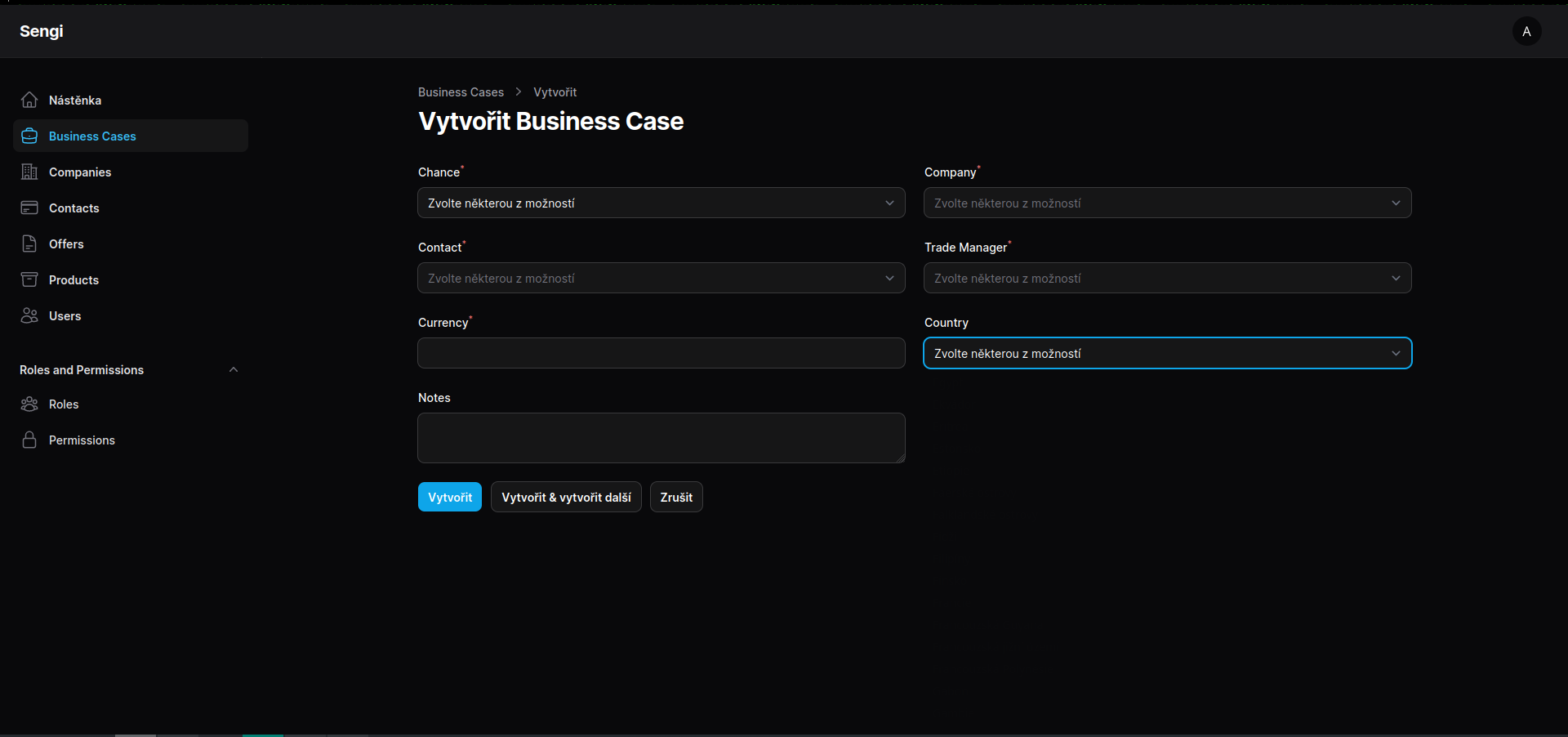Click Business Cases breadcrumb link
This screenshot has width=1568, height=737.
pyautogui.click(x=461, y=92)
